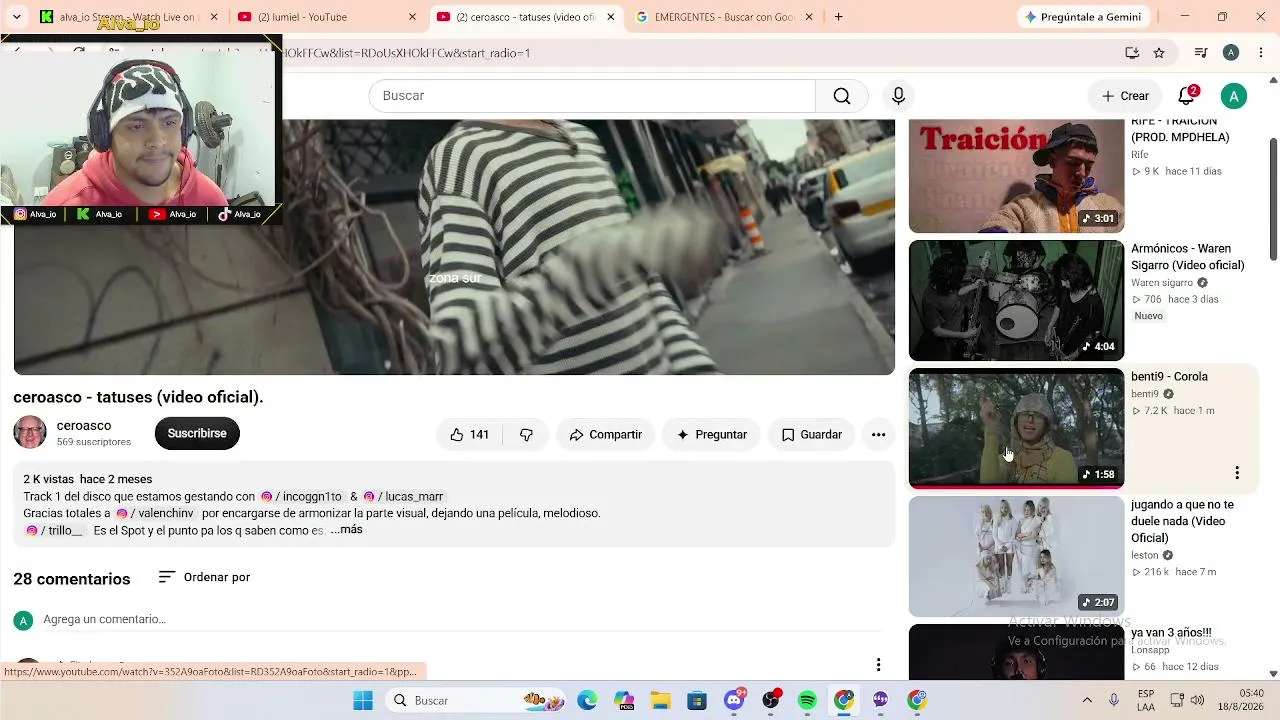The image size is (1280, 720).
Task: Expand description with ...más
Action: (347, 530)
